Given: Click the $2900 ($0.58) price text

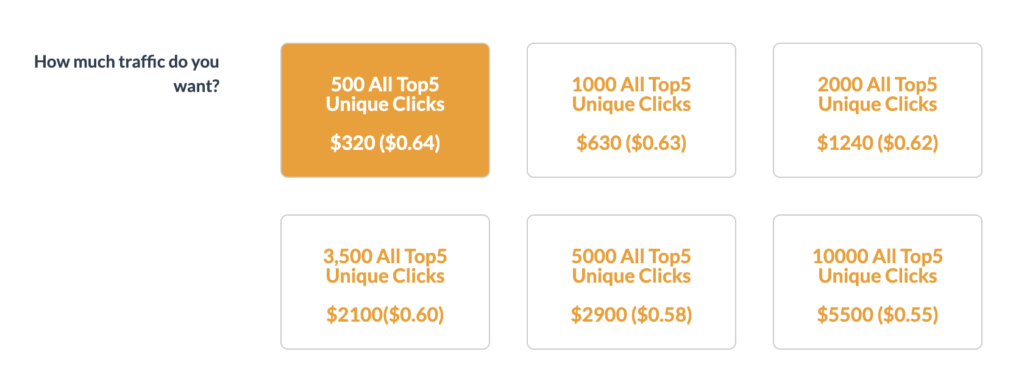Looking at the screenshot, I should [x=631, y=315].
